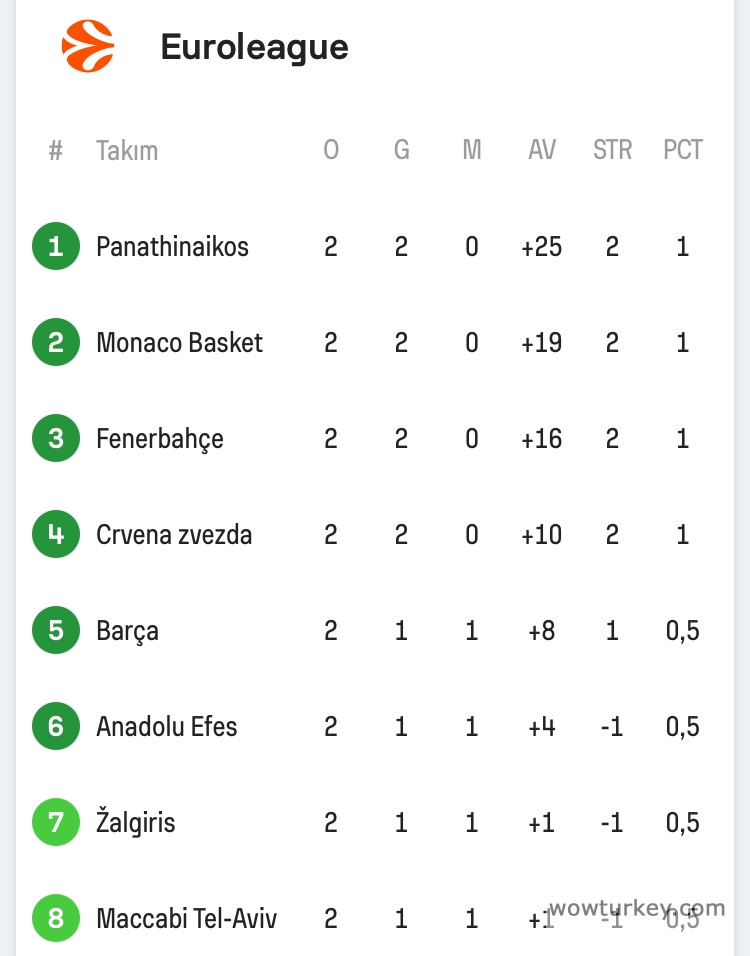
Task: Click the rank 6 green badge
Action: (x=56, y=726)
